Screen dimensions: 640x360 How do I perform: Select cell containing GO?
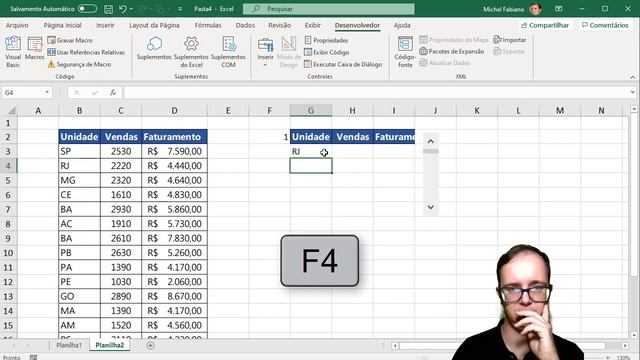click(79, 296)
